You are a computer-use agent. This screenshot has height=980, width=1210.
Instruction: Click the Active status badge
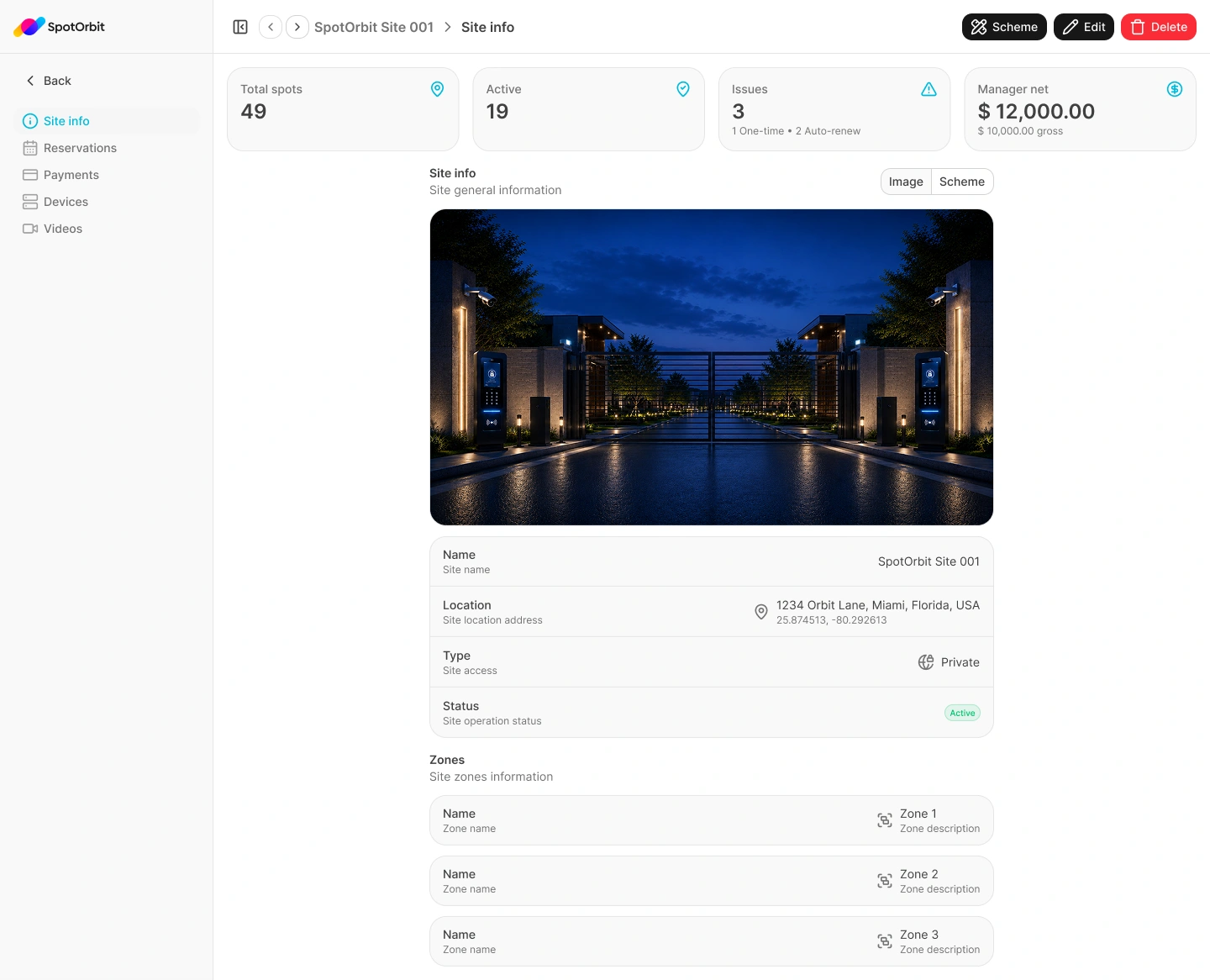[x=962, y=713]
